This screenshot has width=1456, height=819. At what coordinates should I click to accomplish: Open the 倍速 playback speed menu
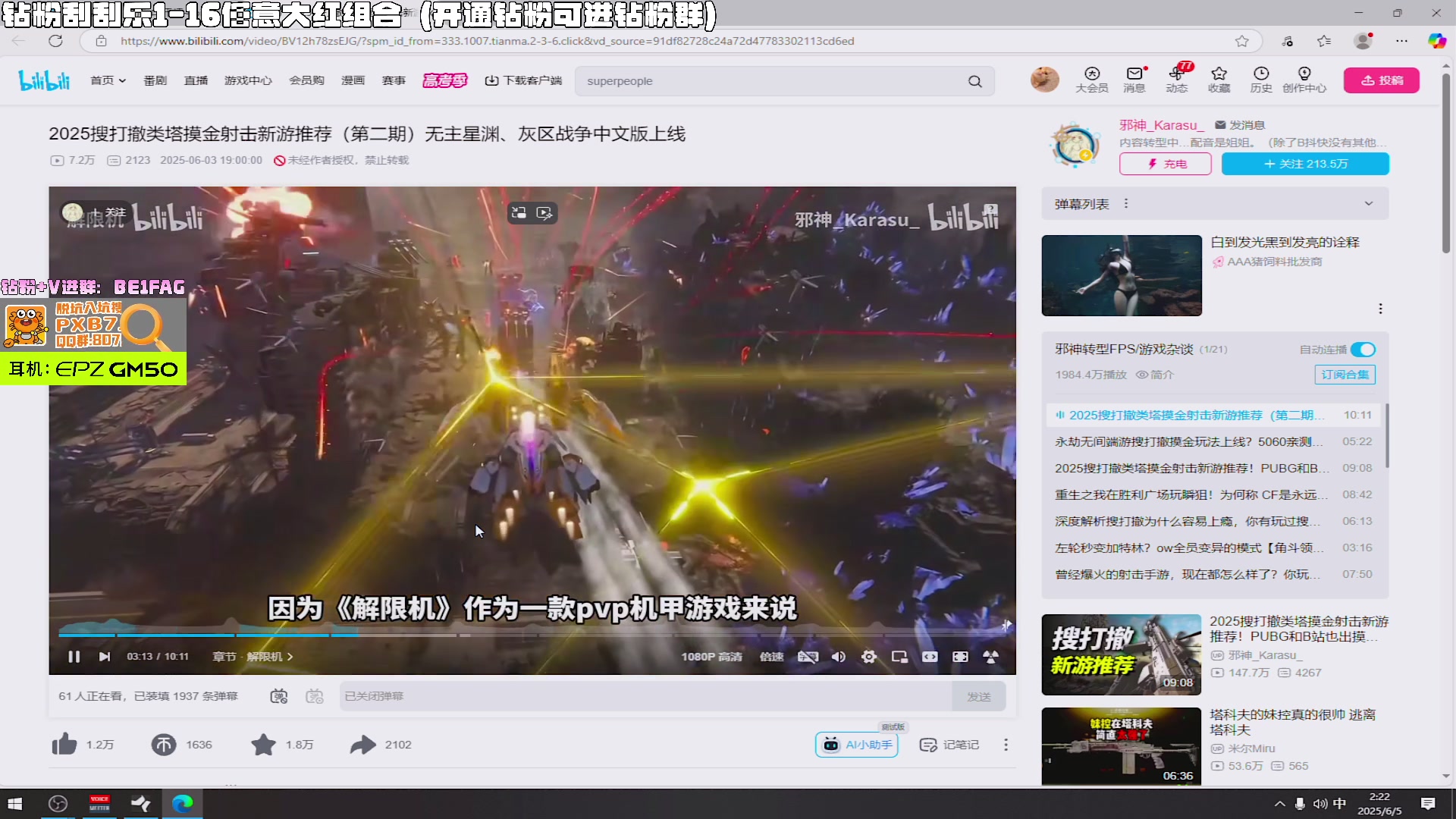click(x=772, y=657)
